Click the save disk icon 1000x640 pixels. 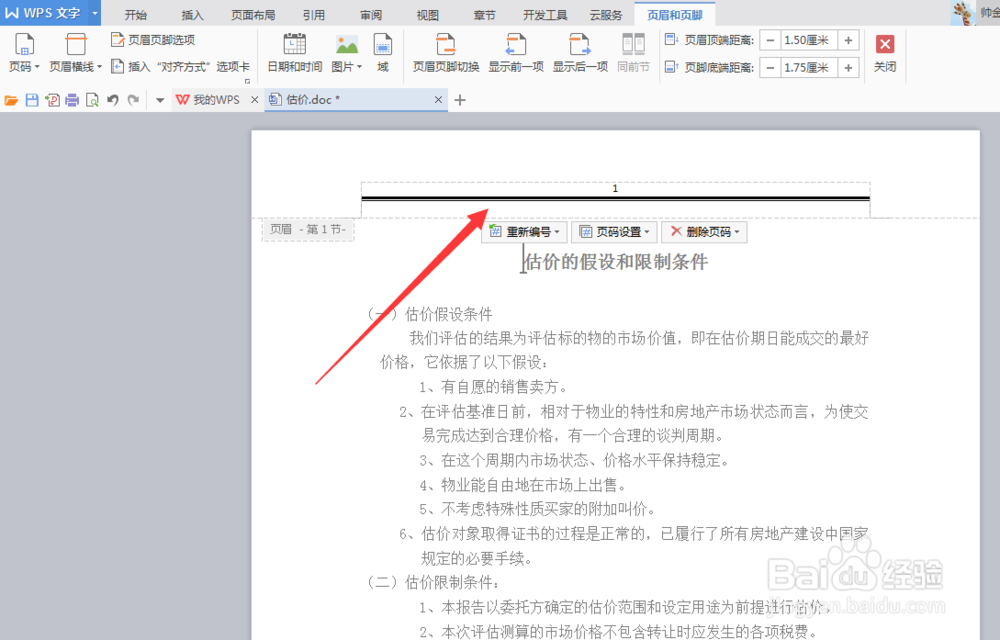point(32,100)
